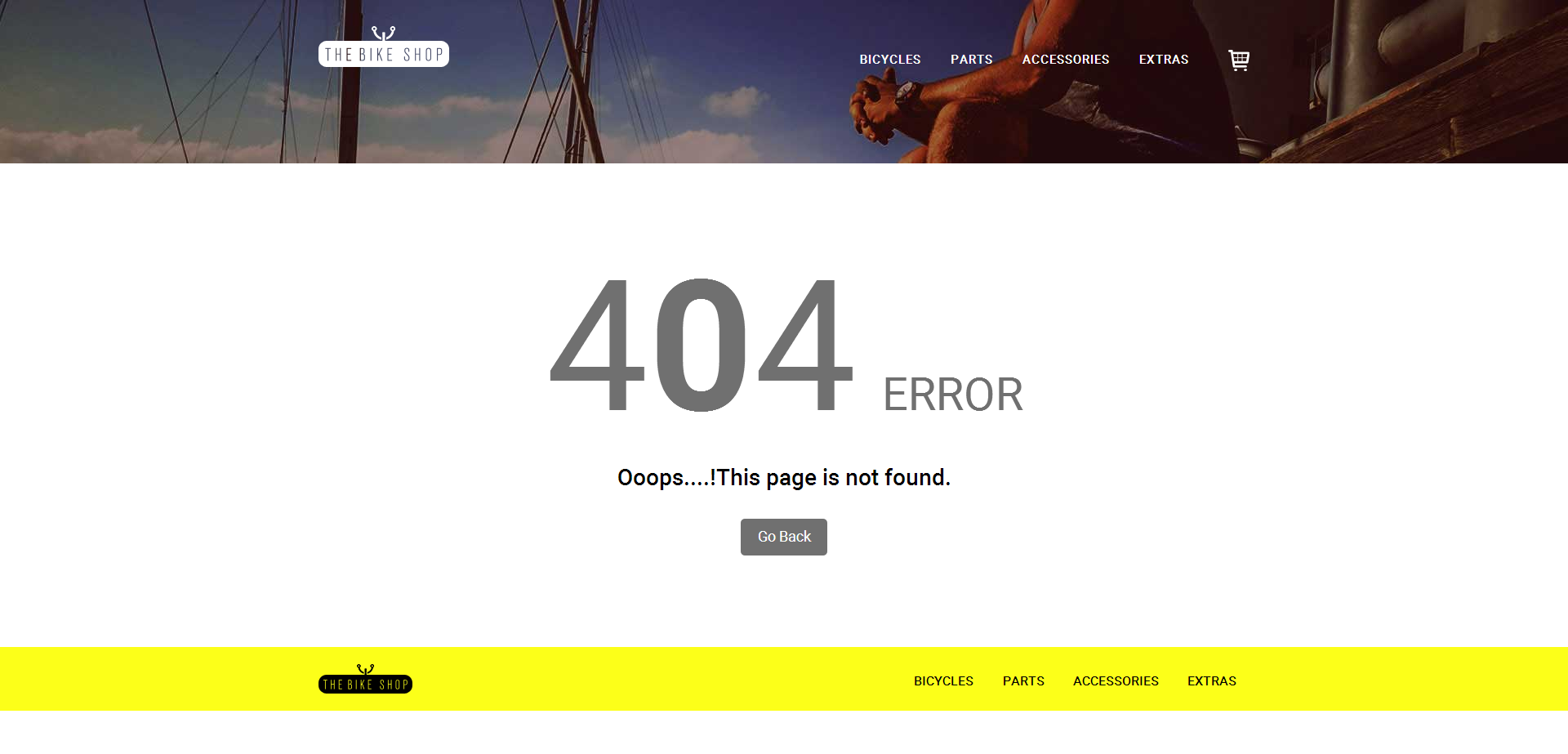The width and height of the screenshot is (1568, 754).
Task: Select EXTRAS in the top navigation
Action: [1164, 60]
